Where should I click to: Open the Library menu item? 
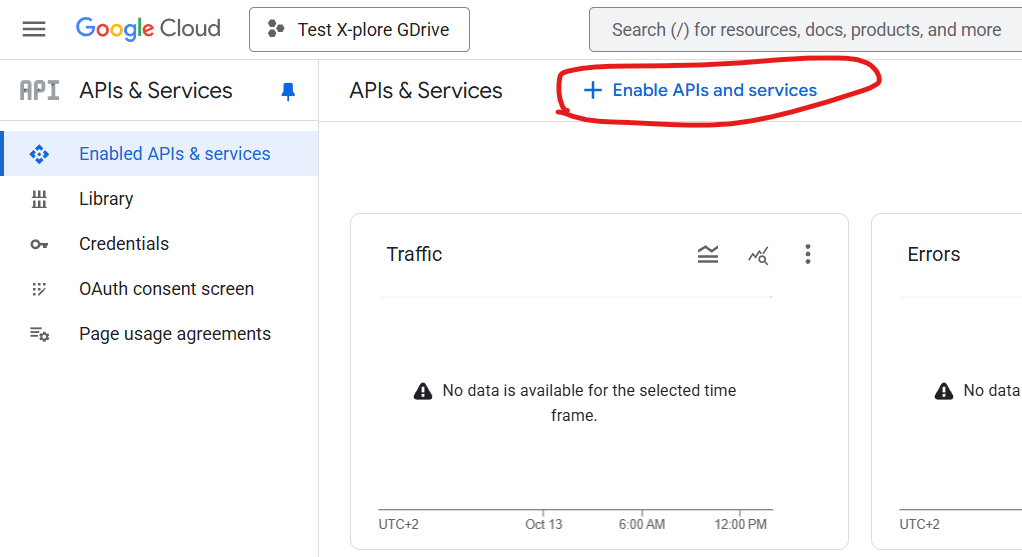coord(106,199)
